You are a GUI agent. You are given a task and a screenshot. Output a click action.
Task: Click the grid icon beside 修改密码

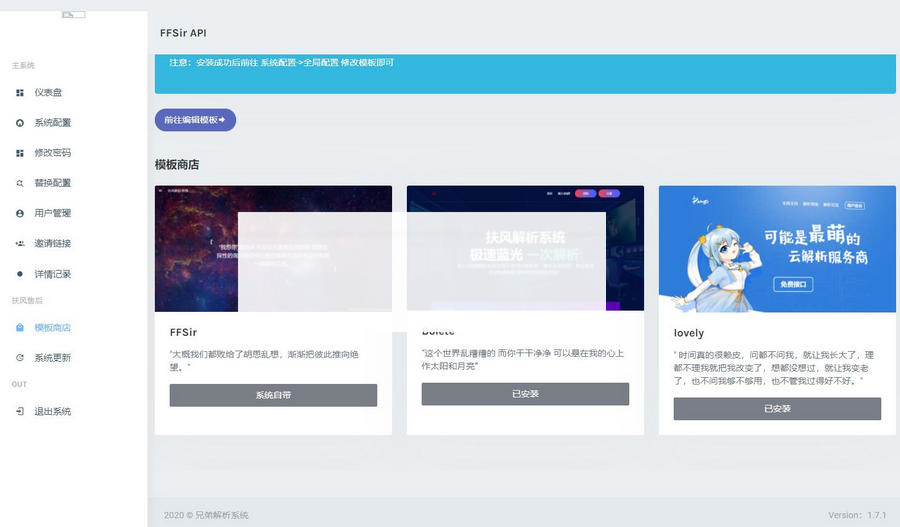pos(20,153)
